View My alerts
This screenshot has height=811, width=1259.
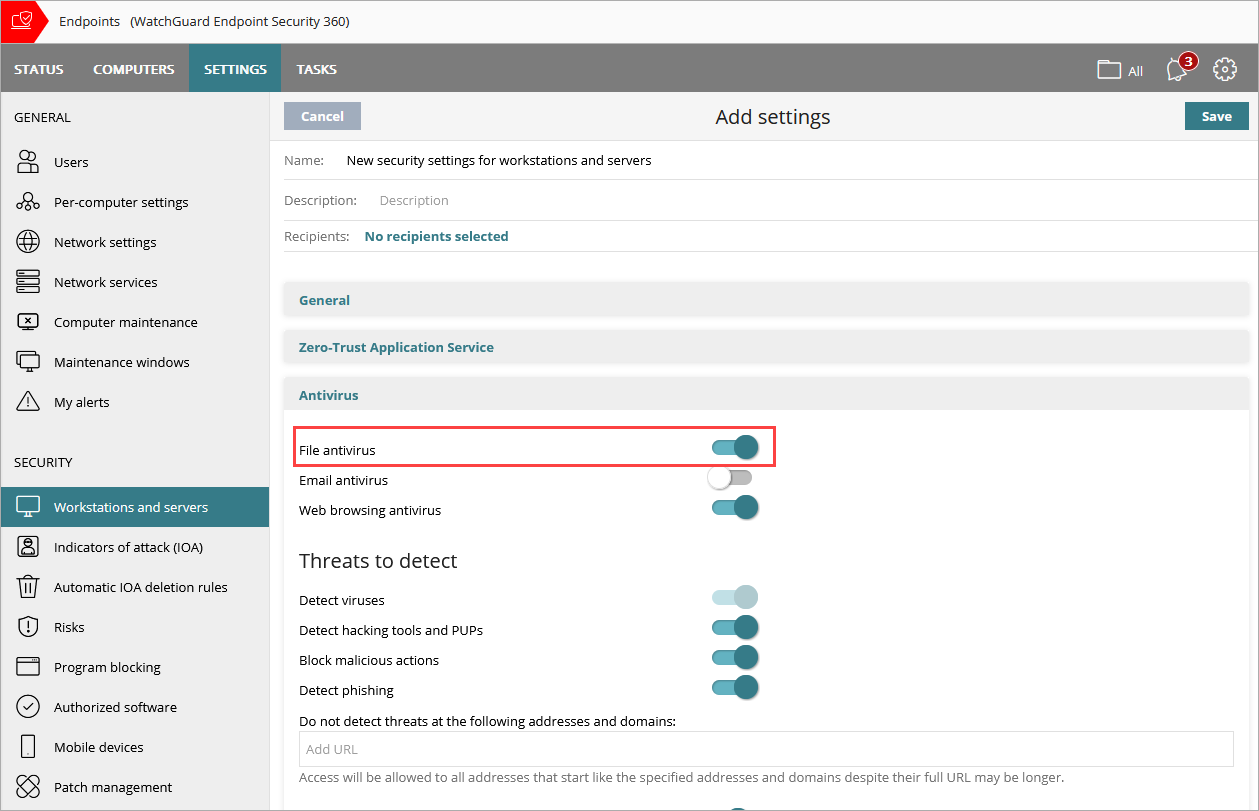point(27,401)
